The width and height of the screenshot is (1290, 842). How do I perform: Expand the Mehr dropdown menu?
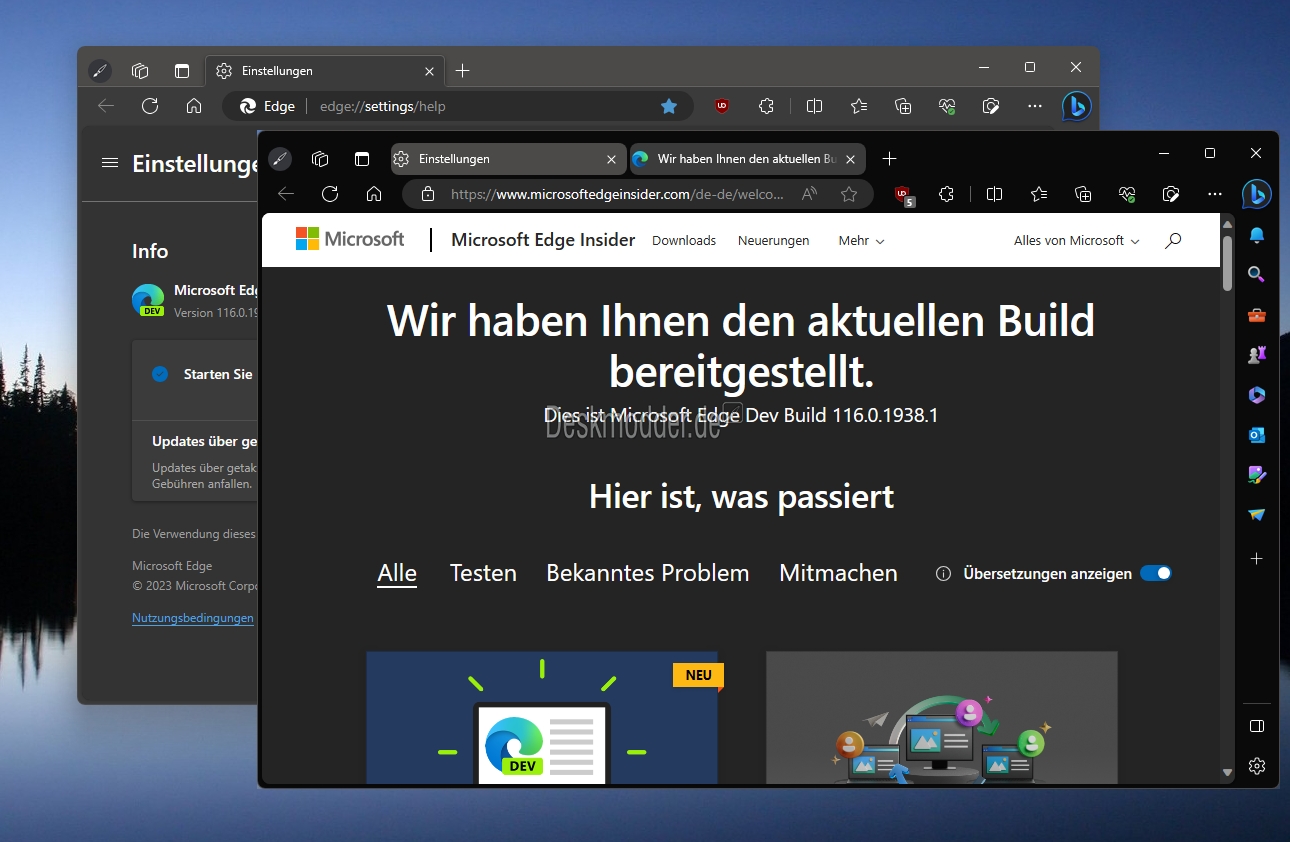pos(861,241)
